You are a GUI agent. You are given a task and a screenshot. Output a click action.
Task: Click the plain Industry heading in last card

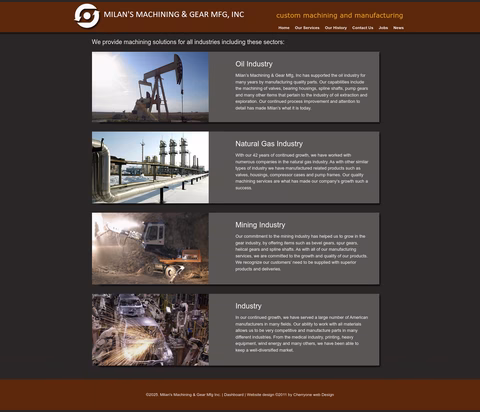[248, 306]
